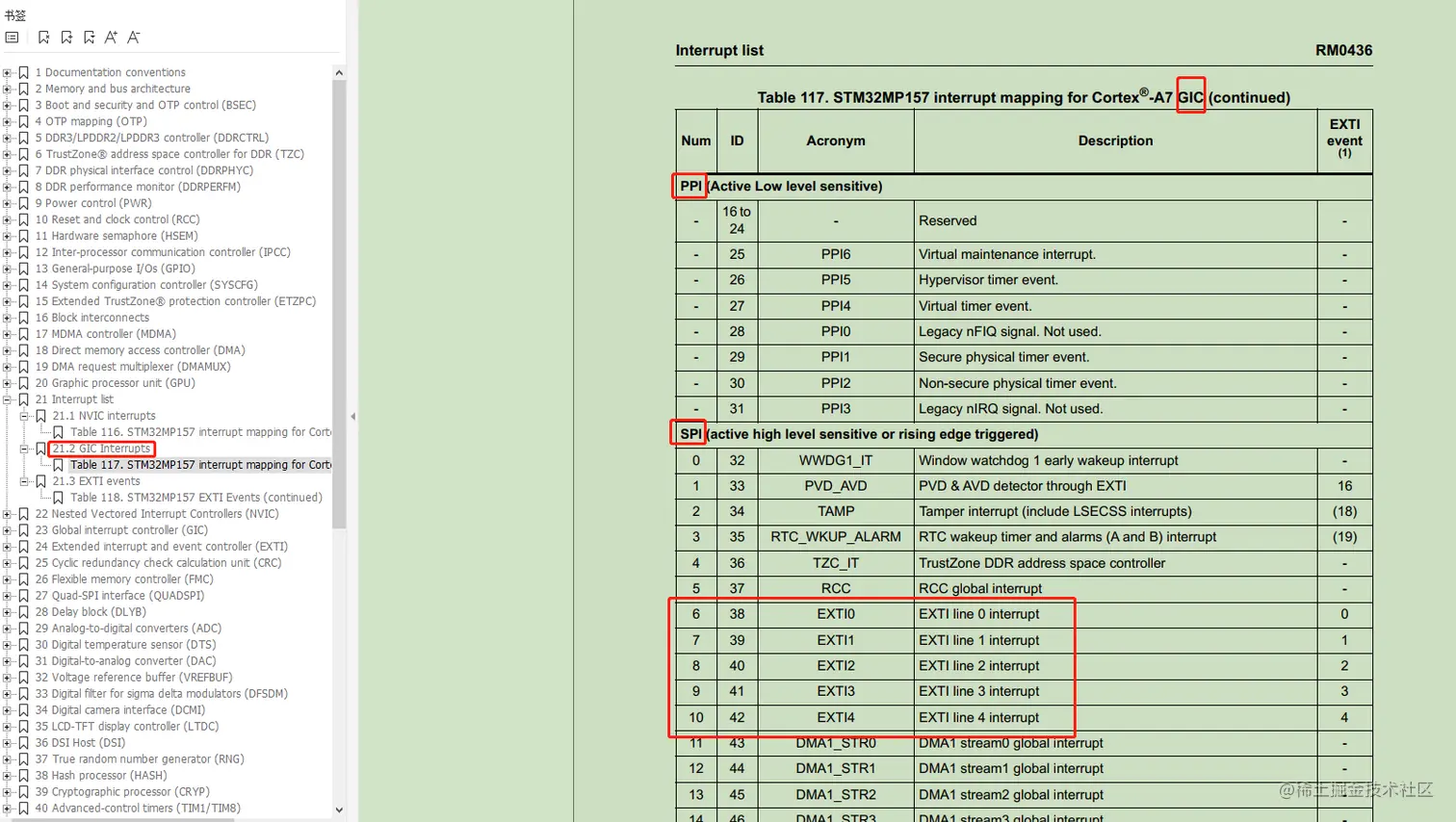
Task: Open bookmark 12 Inter-processor communication controller
Action: click(x=163, y=252)
